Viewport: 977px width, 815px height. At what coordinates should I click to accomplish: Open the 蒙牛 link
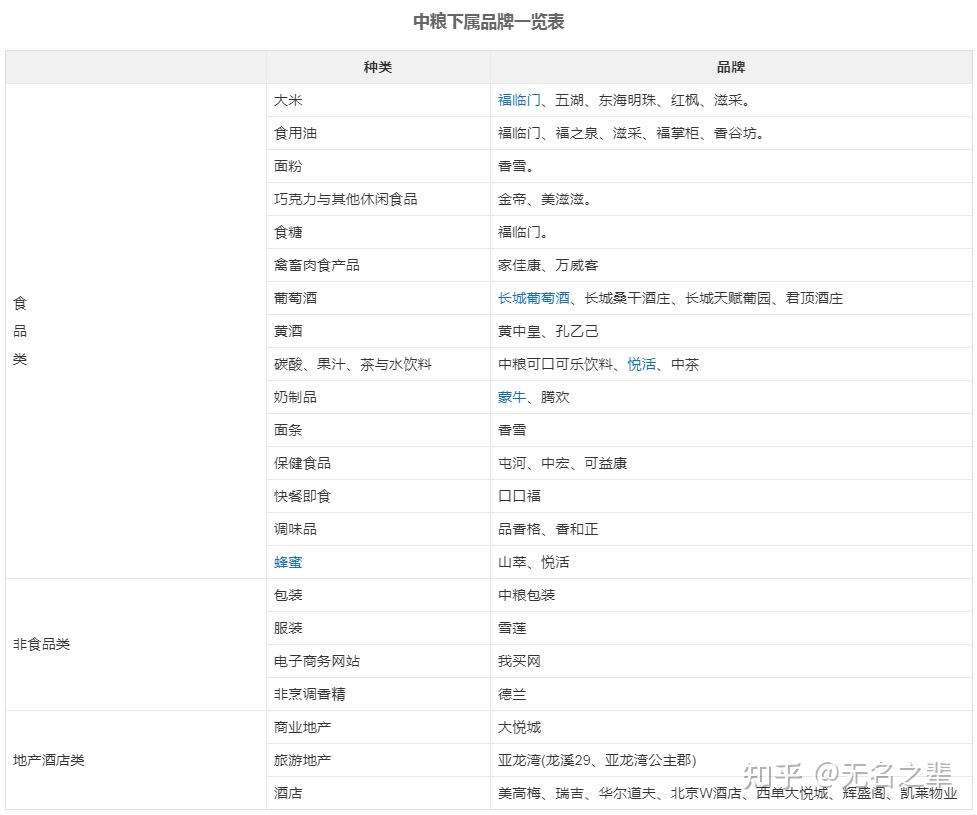tap(512, 398)
